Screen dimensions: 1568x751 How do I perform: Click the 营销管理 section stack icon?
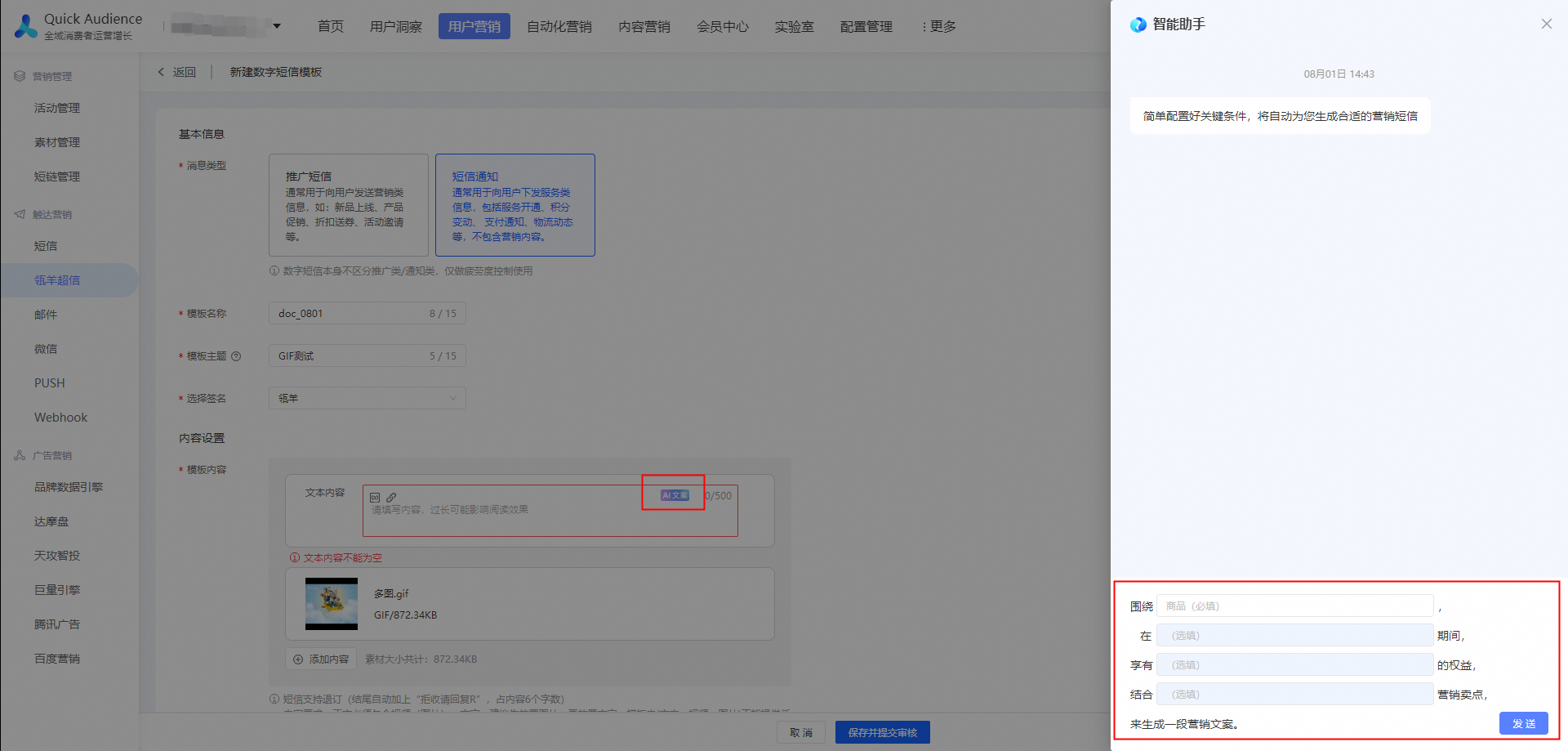[20, 76]
